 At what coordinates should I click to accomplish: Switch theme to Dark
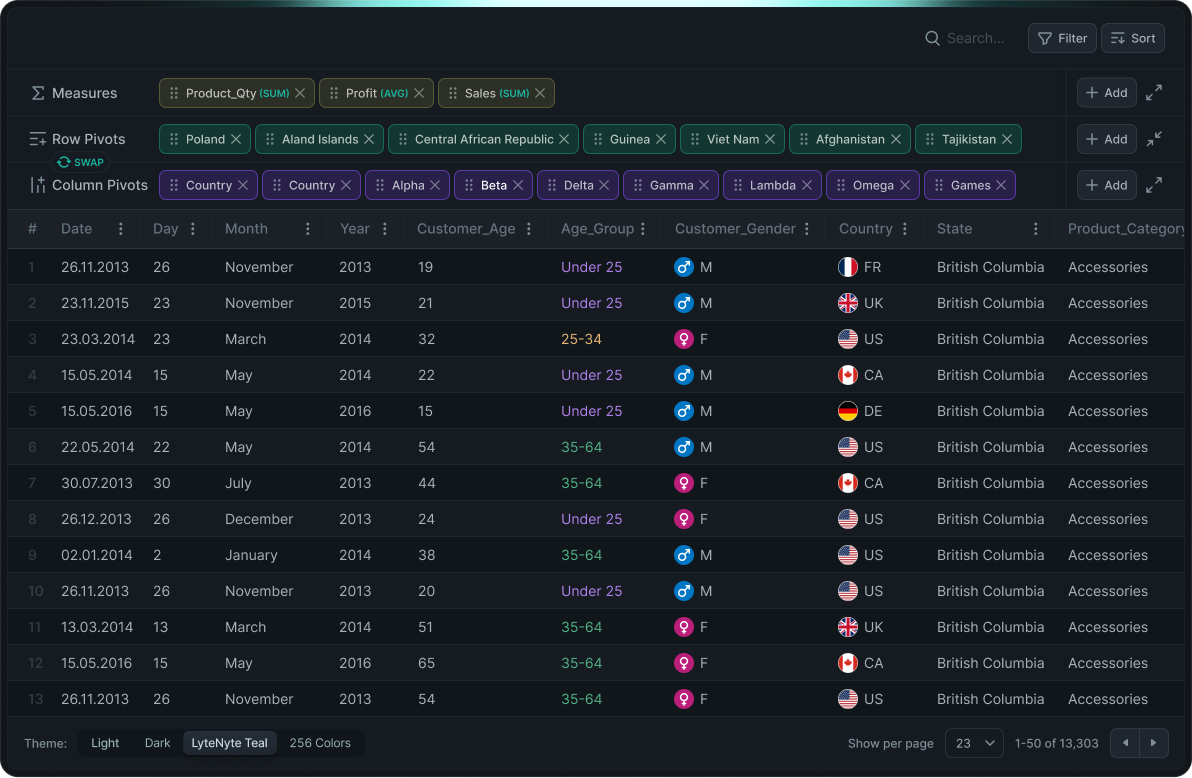(157, 743)
